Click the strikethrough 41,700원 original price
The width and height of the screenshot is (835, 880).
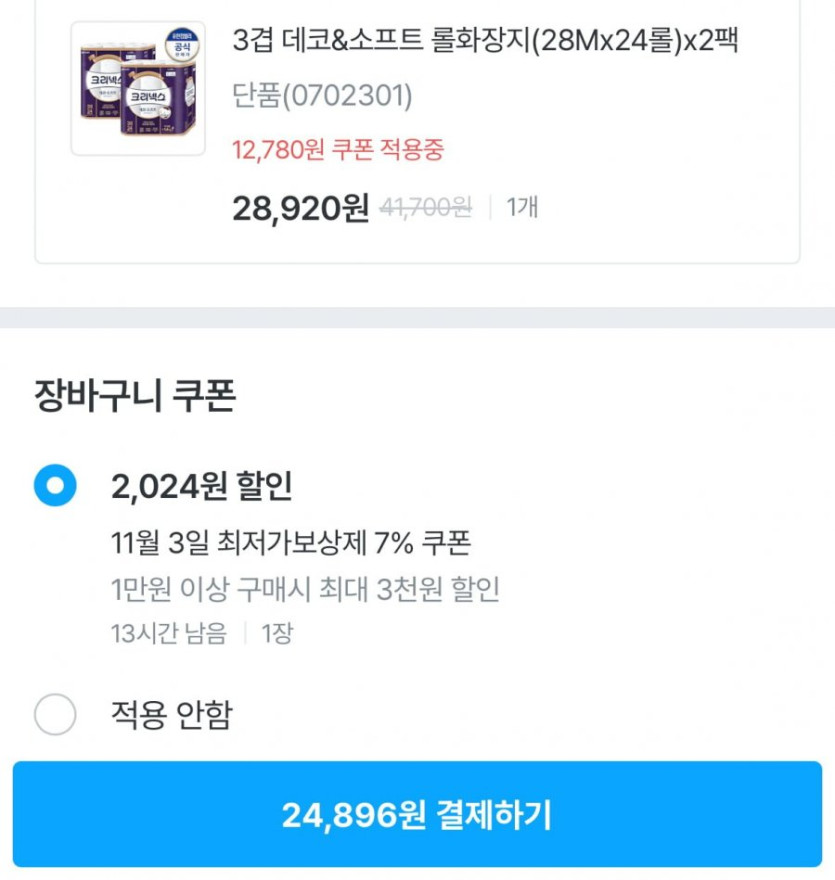click(x=426, y=208)
